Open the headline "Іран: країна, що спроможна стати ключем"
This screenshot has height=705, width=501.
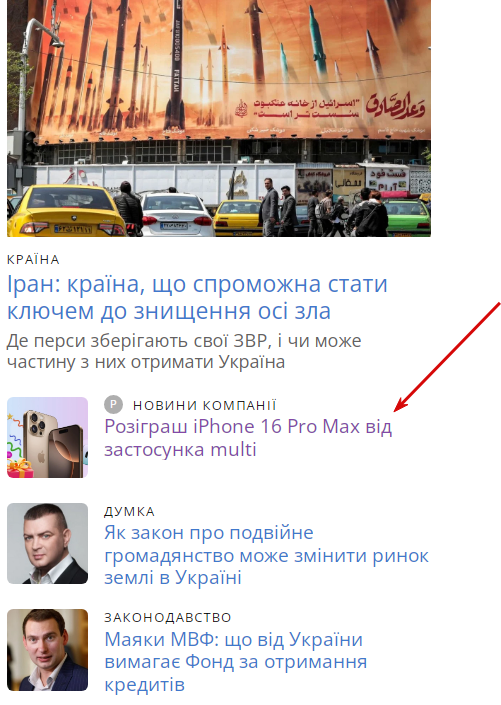pyautogui.click(x=197, y=297)
